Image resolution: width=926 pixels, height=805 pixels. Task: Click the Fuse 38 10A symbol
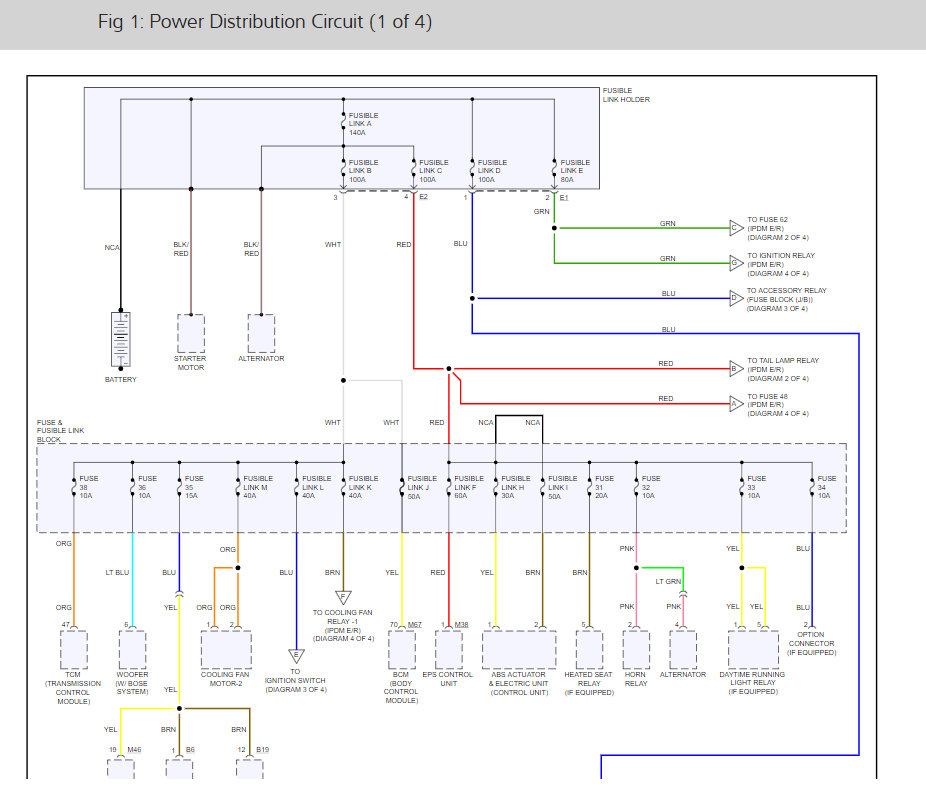(x=74, y=487)
